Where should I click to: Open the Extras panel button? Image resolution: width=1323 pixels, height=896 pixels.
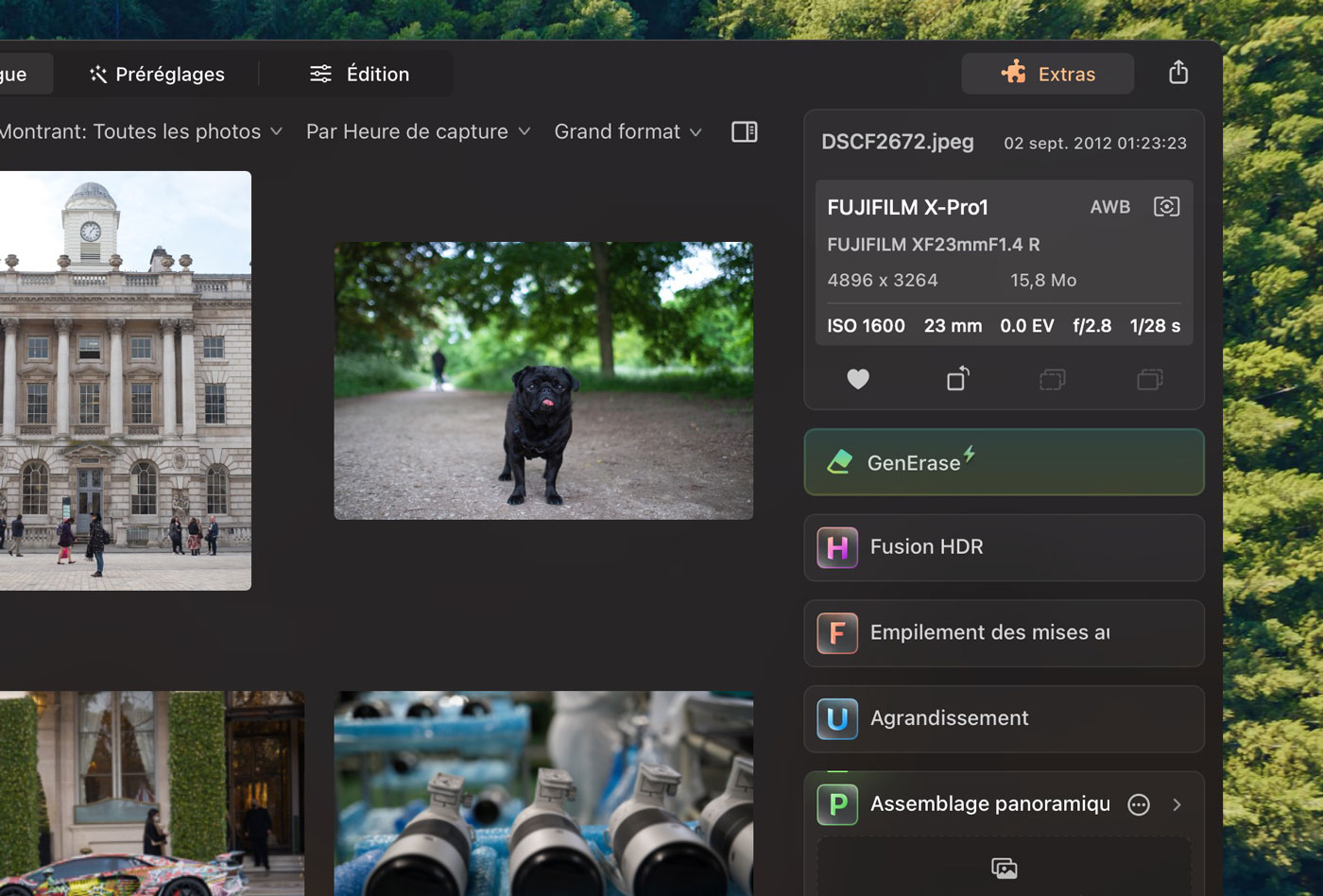pyautogui.click(x=1048, y=74)
